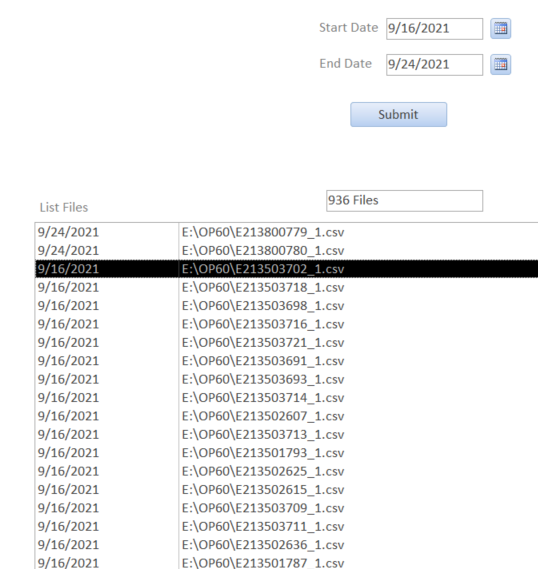Select the E213800779_1.csv list row
The width and height of the screenshot is (538, 569).
(x=287, y=232)
